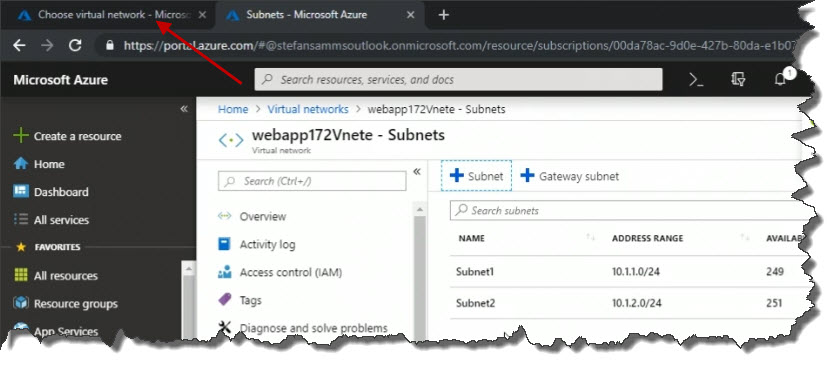Image resolution: width=838 pixels, height=372 pixels.
Task: Click the address bar URL
Action: point(460,46)
